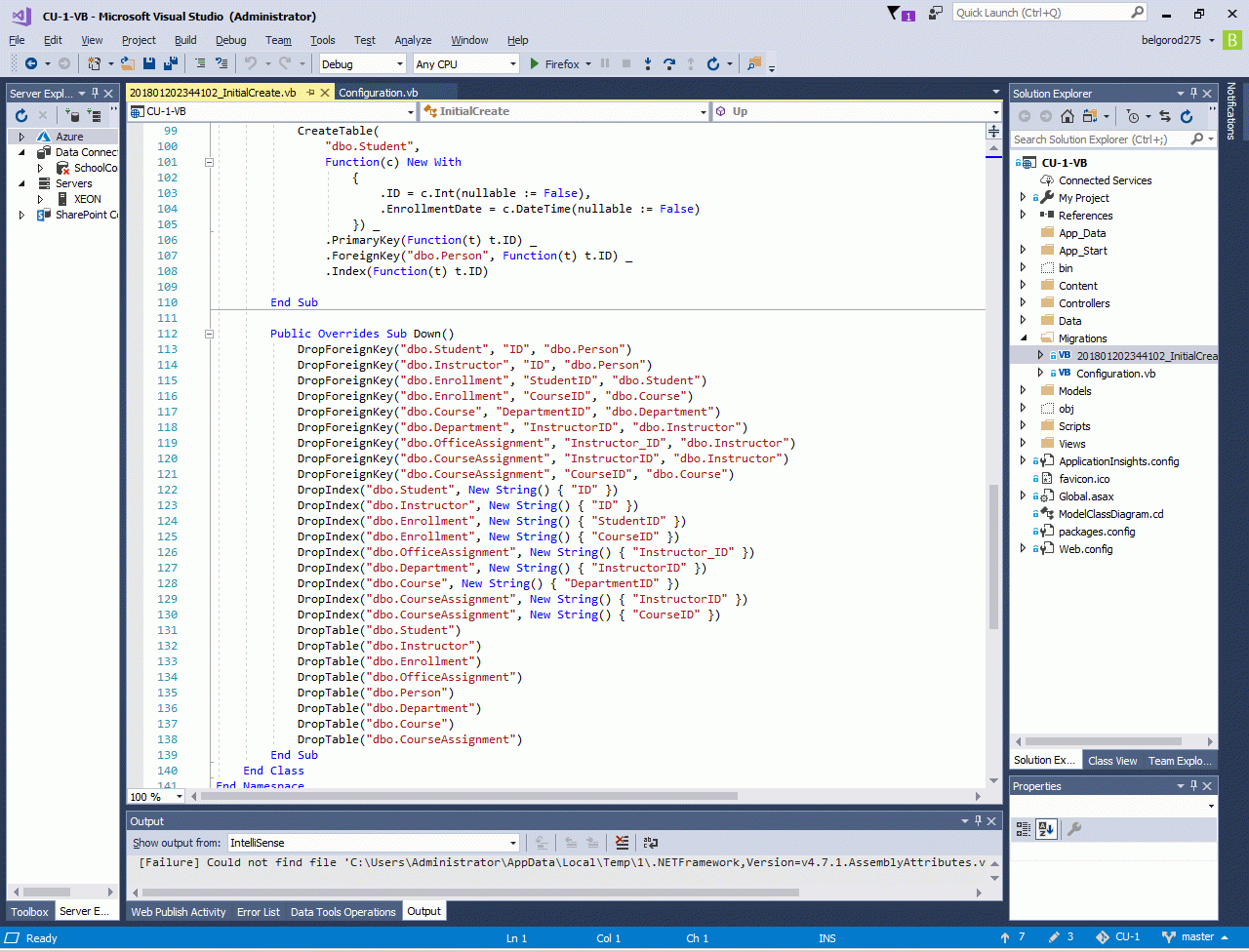Click the Home icon in Solution Explorer
Image resolution: width=1249 pixels, height=952 pixels.
(x=1068, y=116)
